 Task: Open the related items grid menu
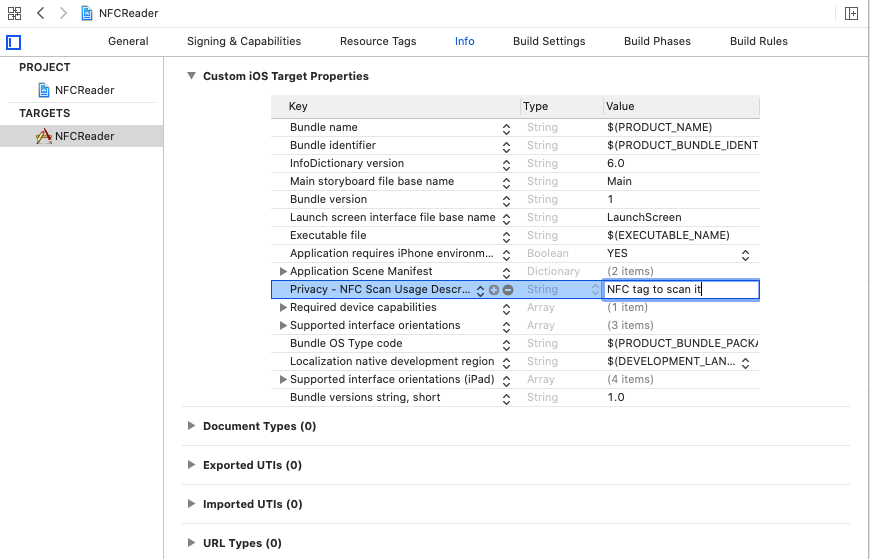14,13
